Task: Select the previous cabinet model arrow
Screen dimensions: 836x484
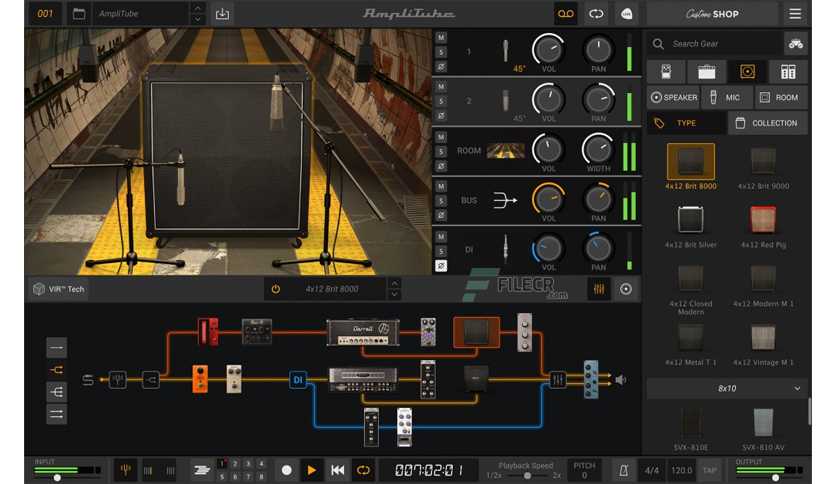Action: [x=394, y=283]
